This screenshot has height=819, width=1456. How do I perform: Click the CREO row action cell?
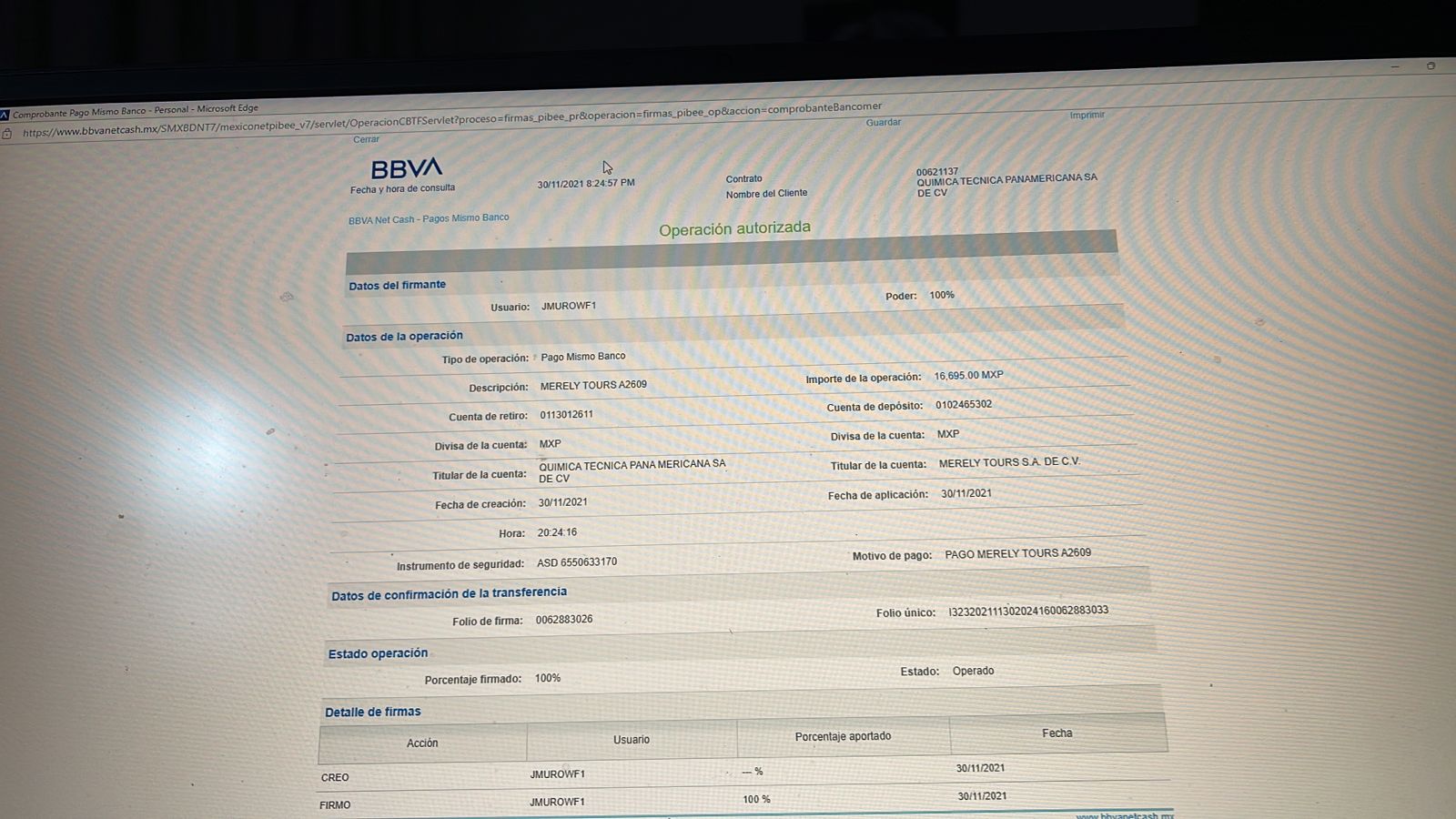tap(335, 777)
